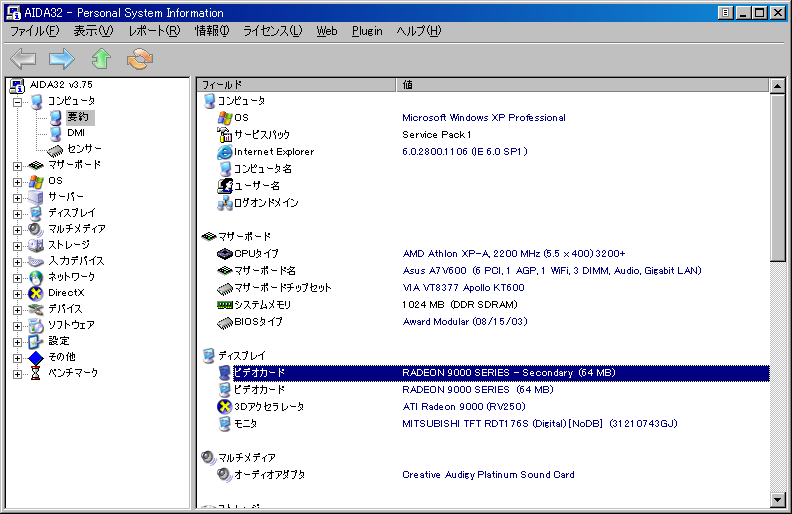Expand the サーバー tree node
Viewport: 792px width, 514px height.
point(18,198)
